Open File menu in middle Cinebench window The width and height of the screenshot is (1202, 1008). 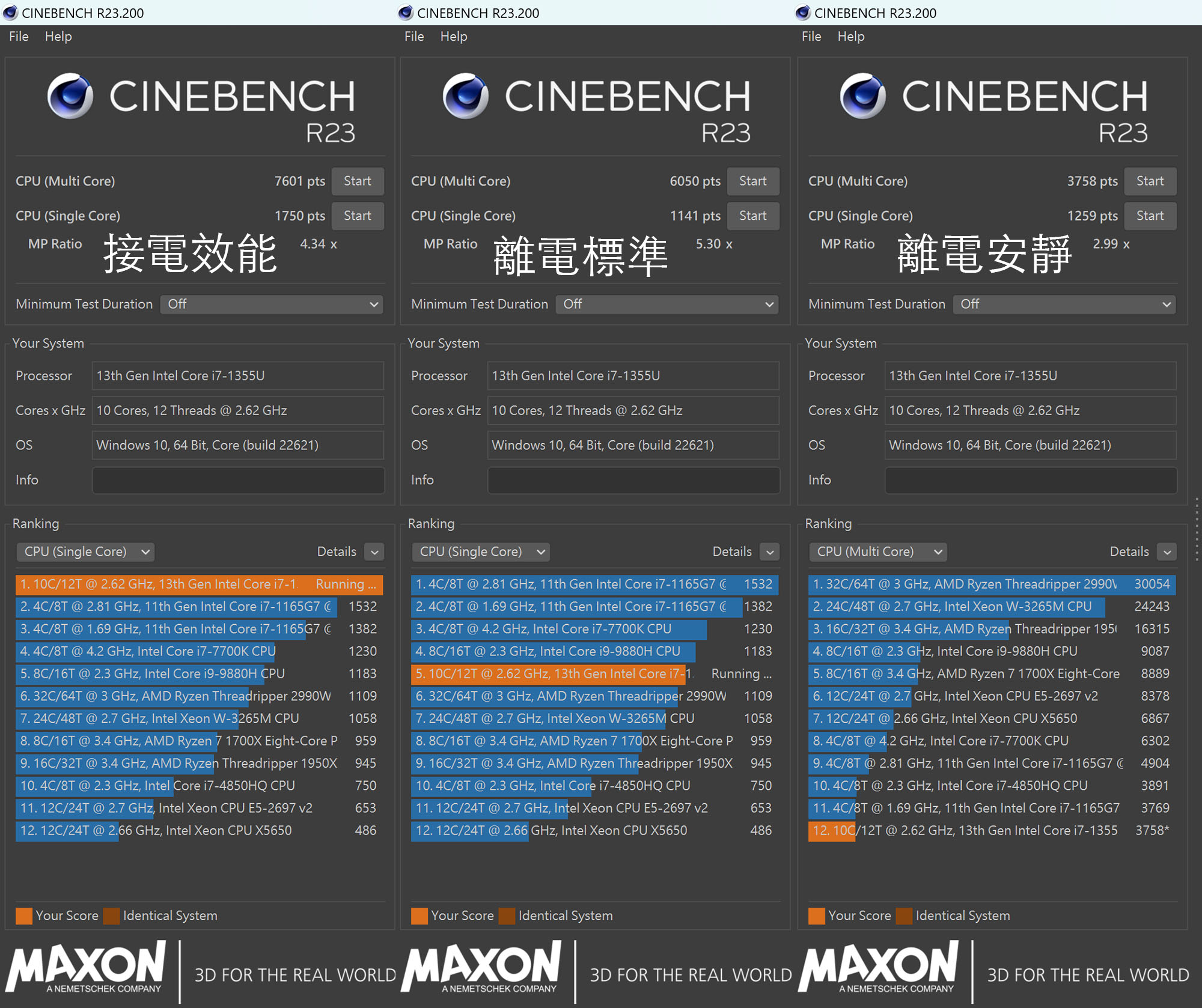414,37
